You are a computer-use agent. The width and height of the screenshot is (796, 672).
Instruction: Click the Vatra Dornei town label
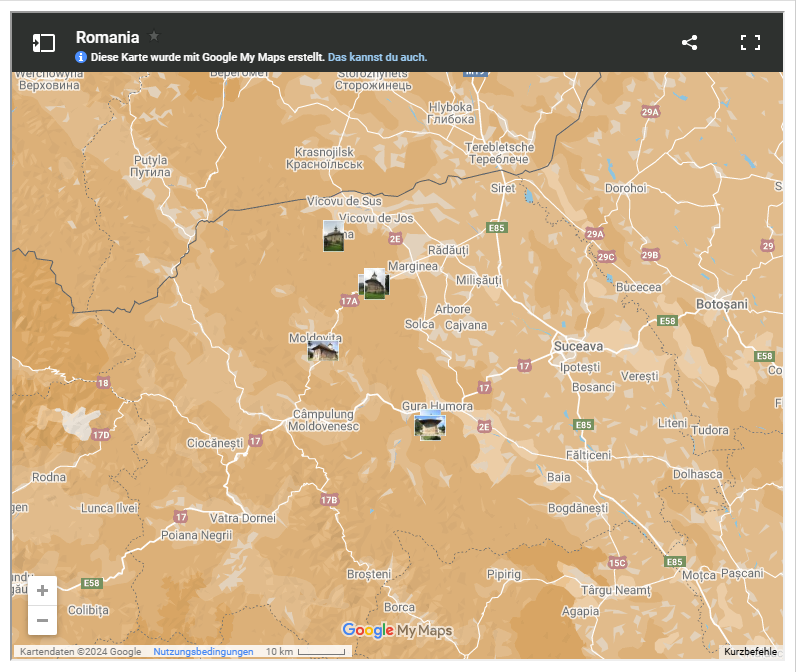coord(242,517)
